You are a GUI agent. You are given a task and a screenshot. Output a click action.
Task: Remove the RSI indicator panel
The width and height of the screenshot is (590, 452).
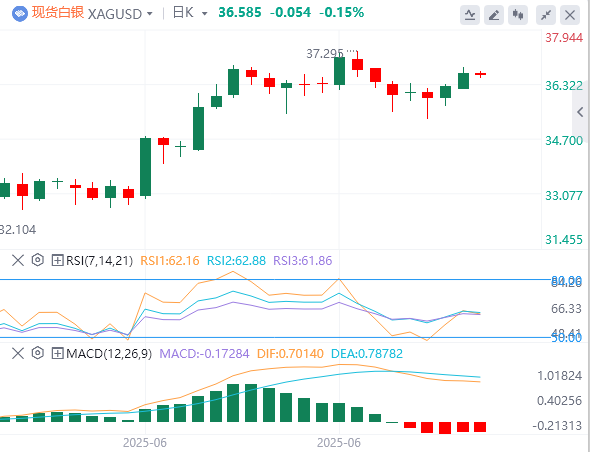pyautogui.click(x=18, y=260)
